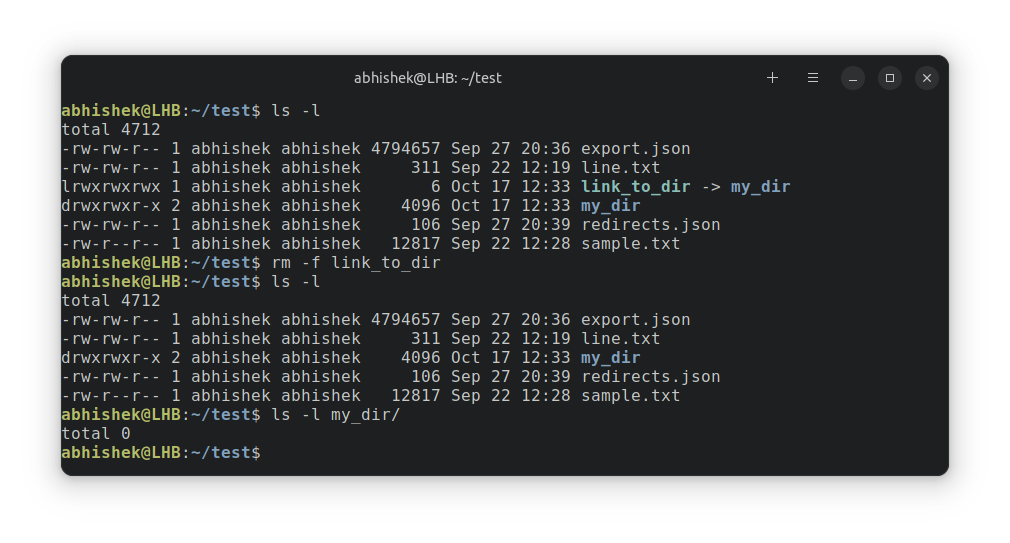
Task: Click the link_to_dir symlink name
Action: click(636, 187)
